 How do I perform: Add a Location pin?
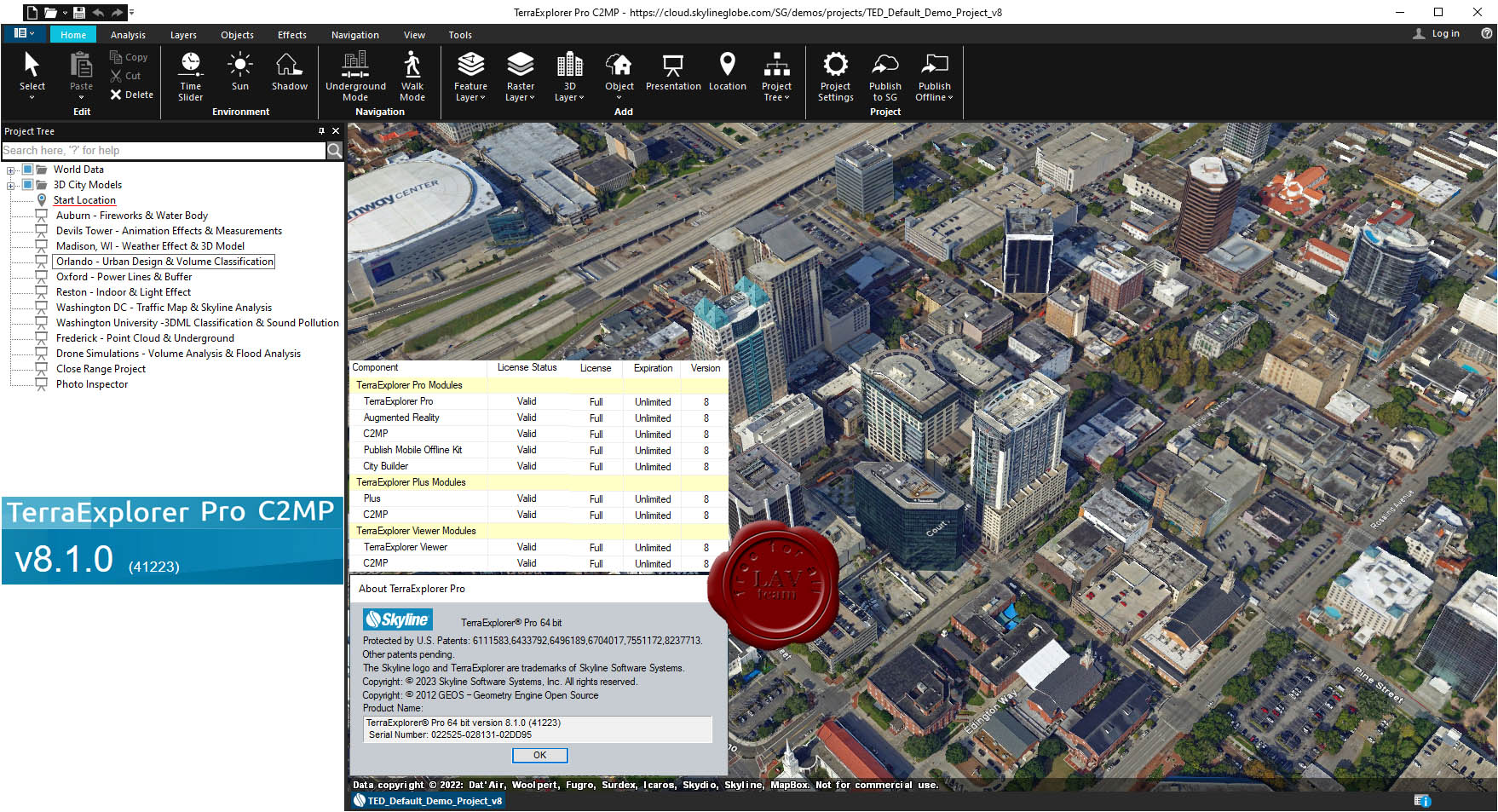click(727, 71)
